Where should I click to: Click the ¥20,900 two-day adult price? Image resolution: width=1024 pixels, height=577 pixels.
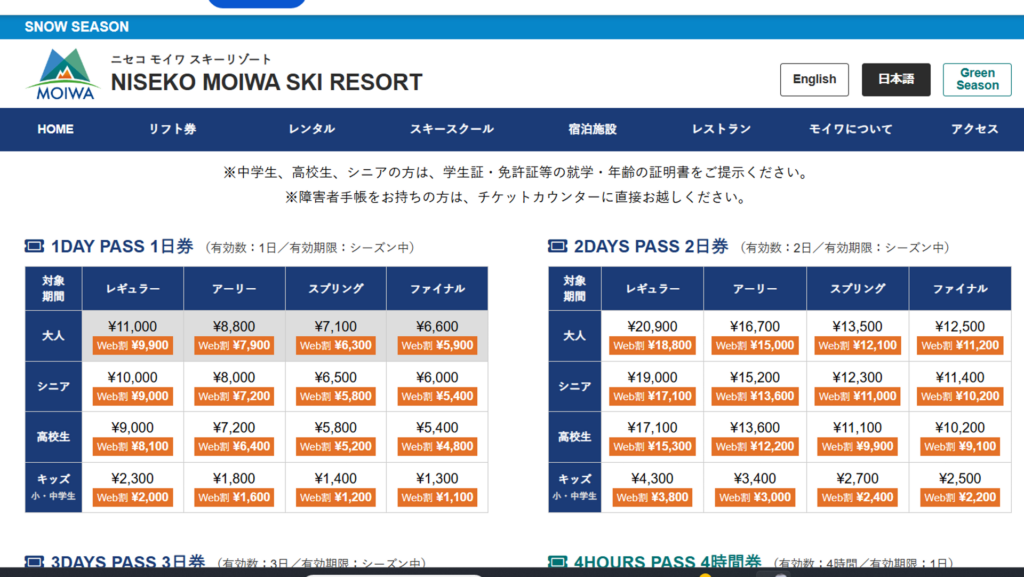(652, 326)
